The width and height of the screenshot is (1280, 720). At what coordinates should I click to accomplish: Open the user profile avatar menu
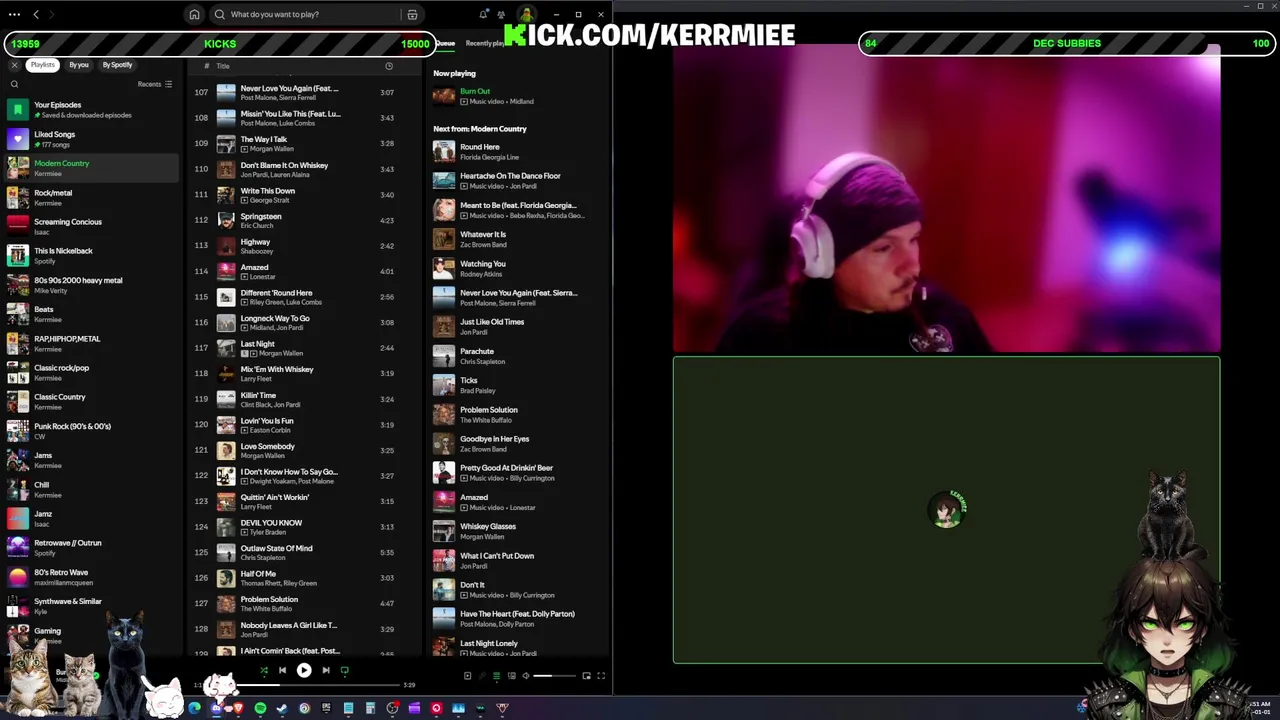click(x=526, y=14)
